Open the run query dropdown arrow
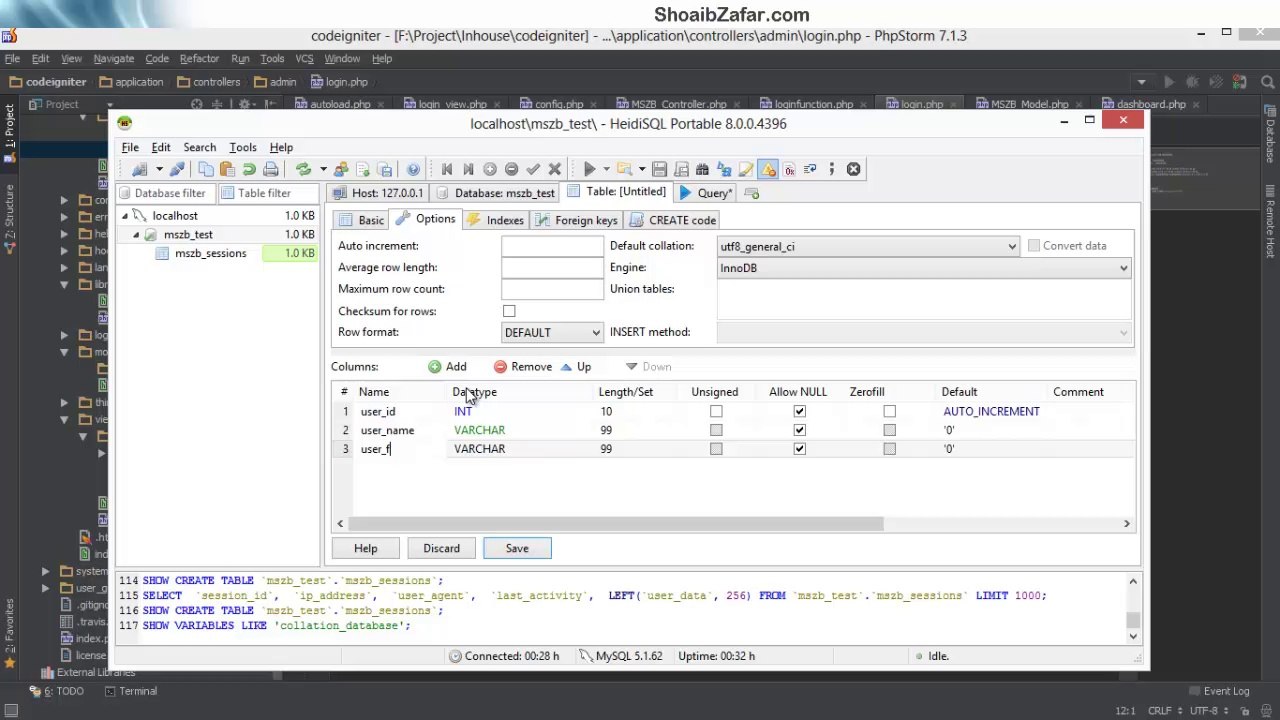 [x=606, y=169]
